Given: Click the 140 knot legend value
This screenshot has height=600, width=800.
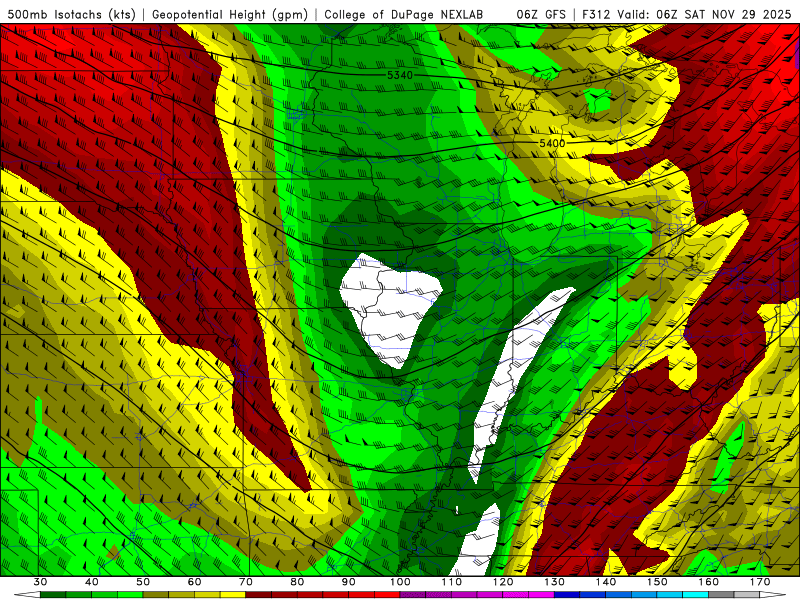Looking at the screenshot, I should [606, 582].
